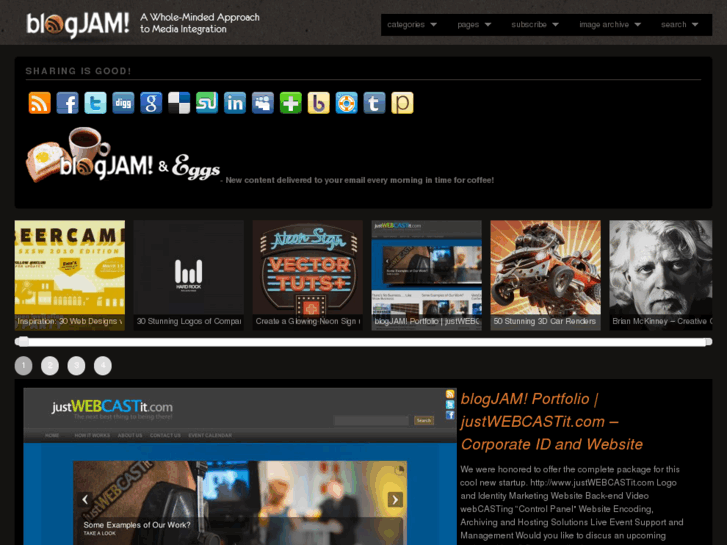Click the RSS feed share icon
The height and width of the screenshot is (545, 727).
pos(39,103)
